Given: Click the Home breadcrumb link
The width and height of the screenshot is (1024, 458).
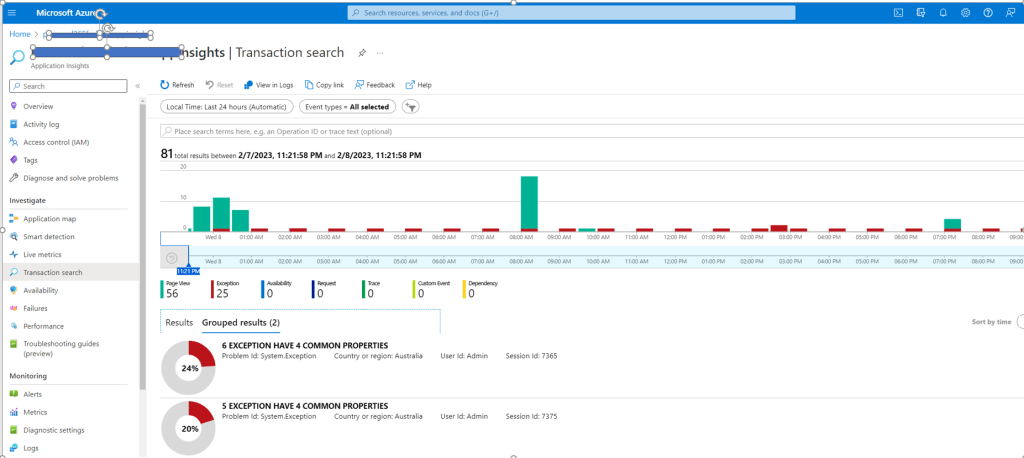Looking at the screenshot, I should click(x=20, y=34).
